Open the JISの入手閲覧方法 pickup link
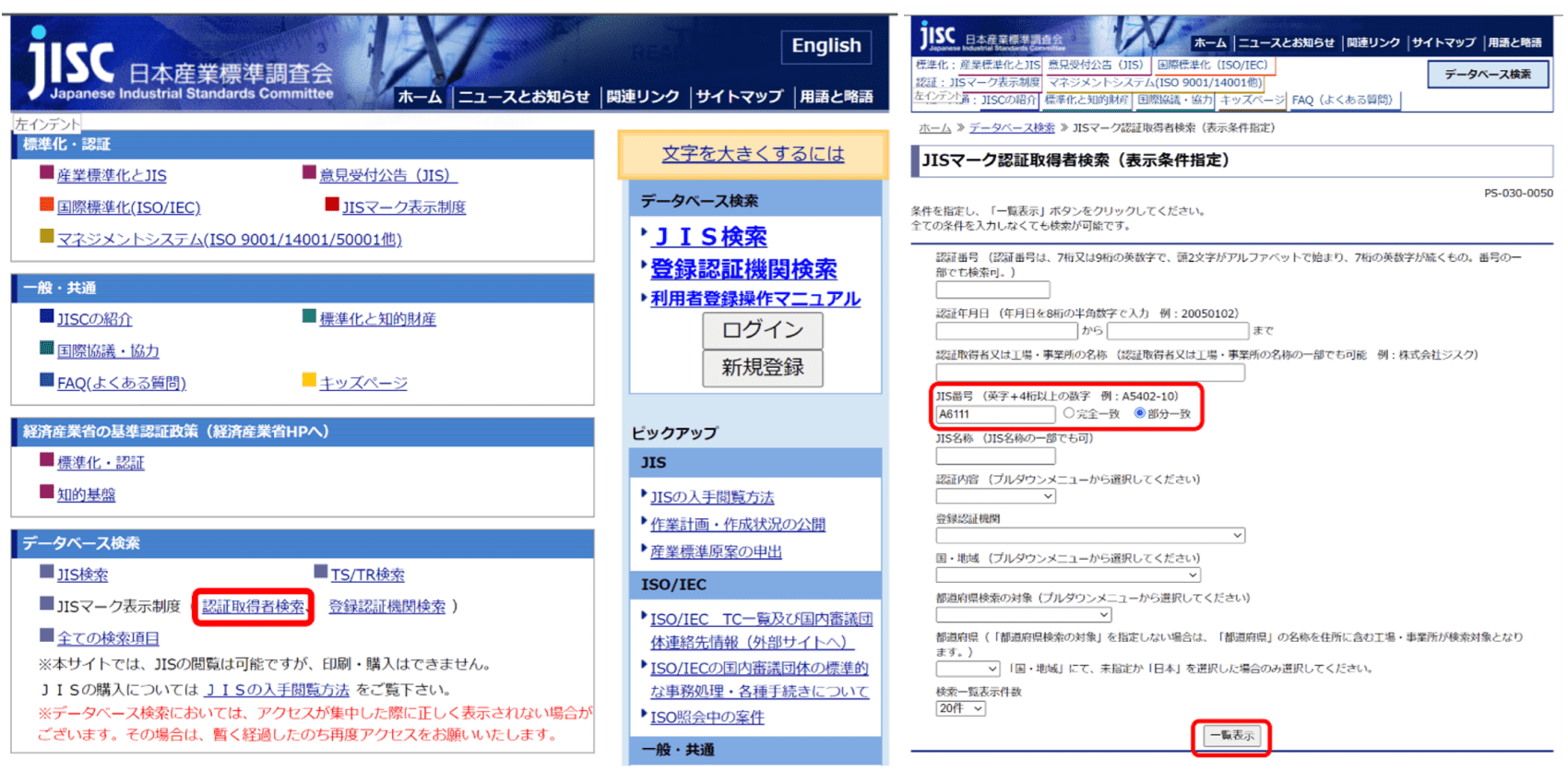This screenshot has width=1568, height=771. tap(712, 497)
